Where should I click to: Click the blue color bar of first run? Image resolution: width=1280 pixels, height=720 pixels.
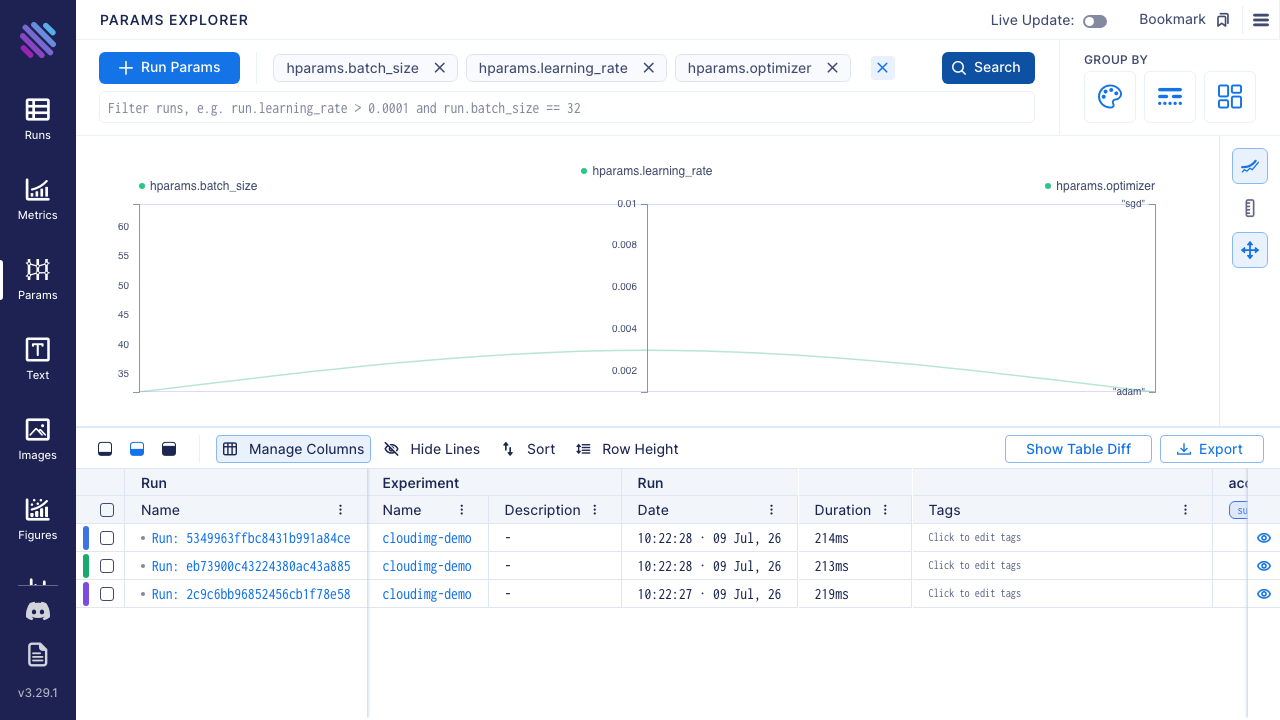pyautogui.click(x=86, y=538)
